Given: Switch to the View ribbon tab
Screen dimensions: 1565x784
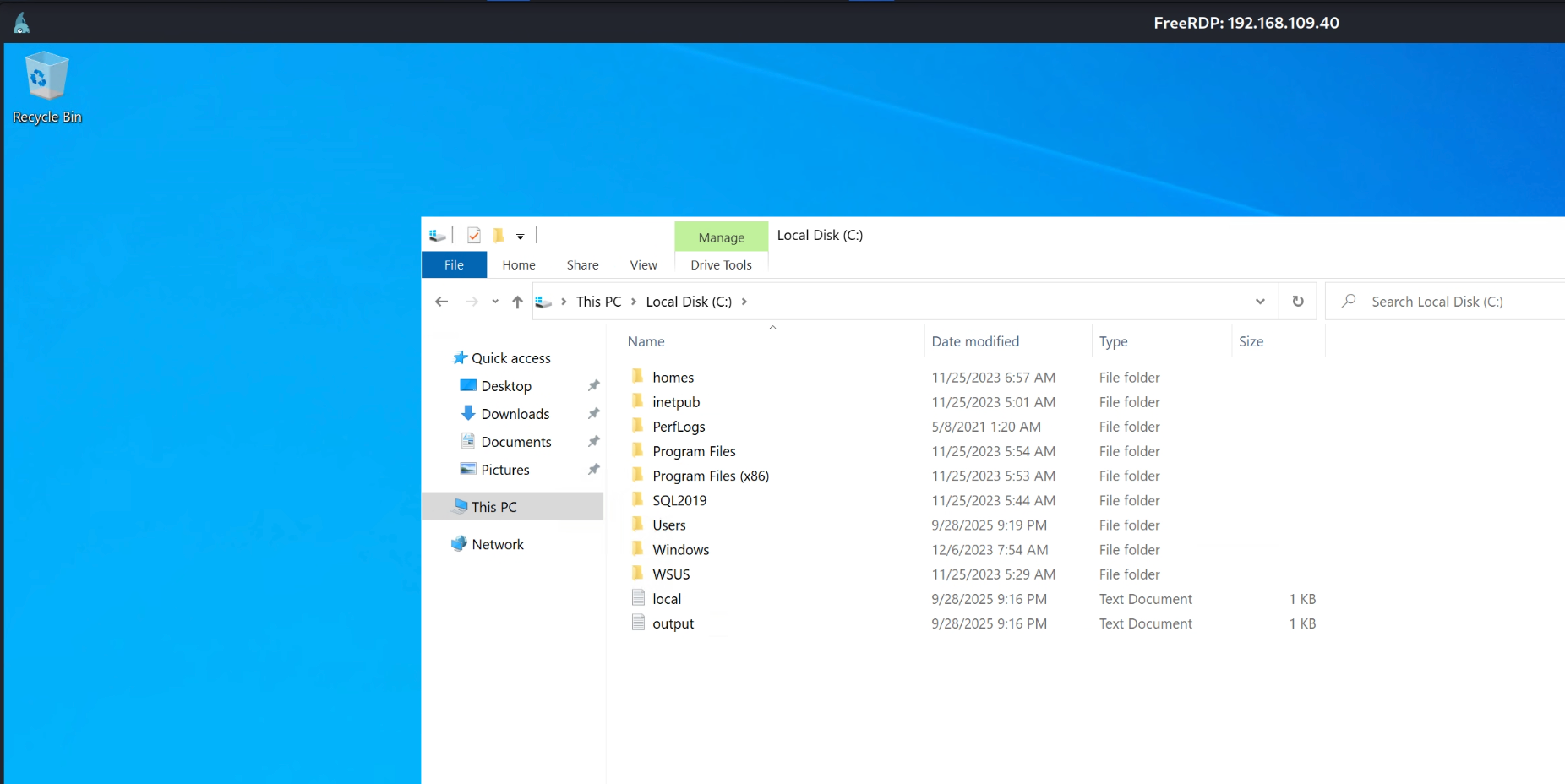Looking at the screenshot, I should coord(643,265).
